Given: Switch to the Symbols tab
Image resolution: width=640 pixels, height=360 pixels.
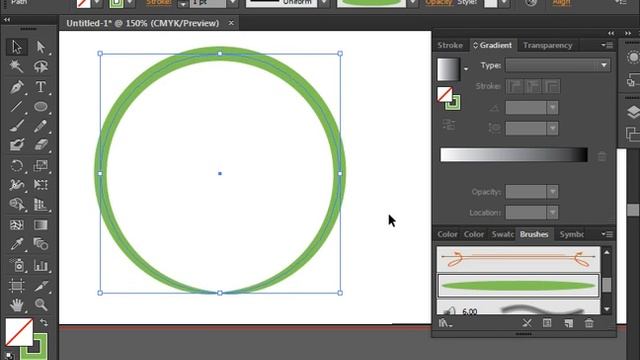Looking at the screenshot, I should pos(571,234).
